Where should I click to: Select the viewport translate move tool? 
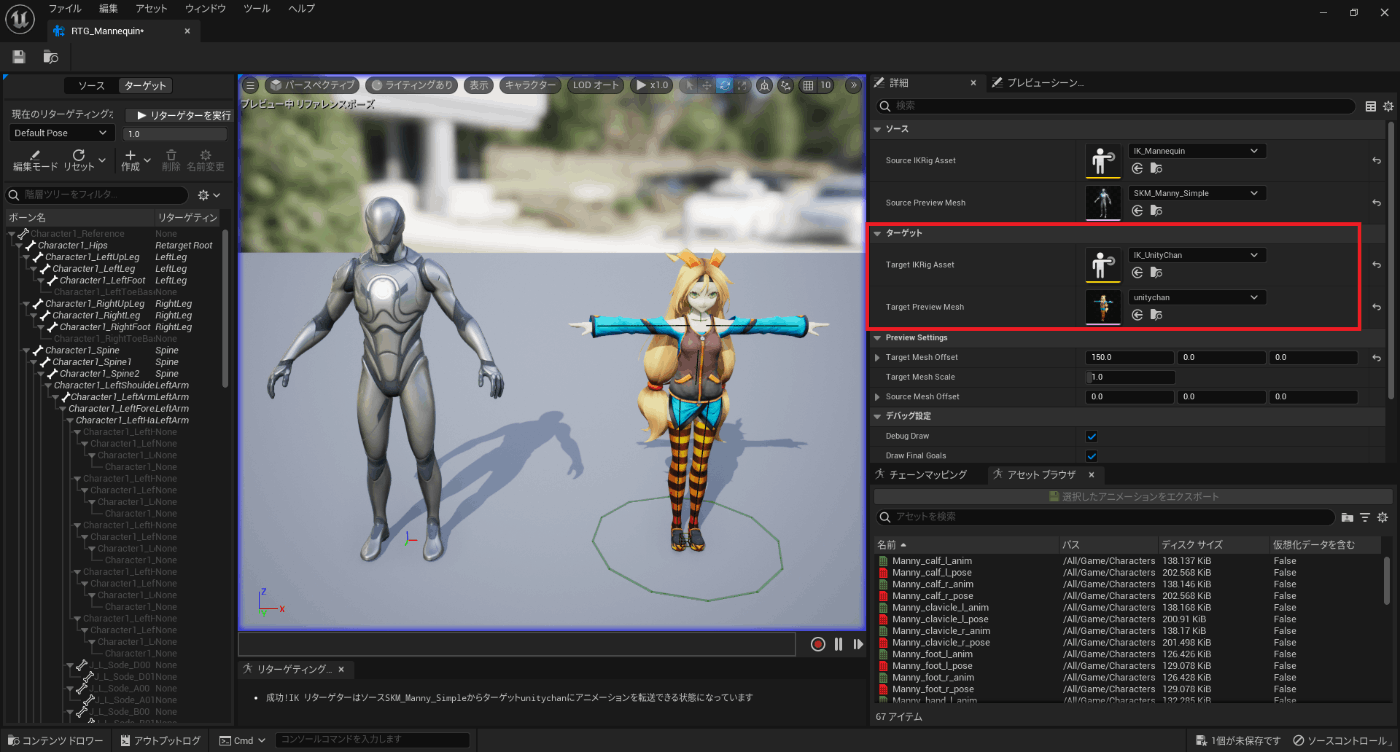(706, 85)
